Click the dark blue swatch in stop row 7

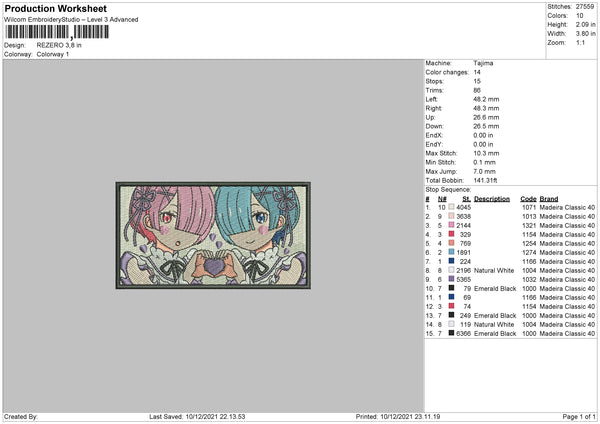click(x=452, y=261)
